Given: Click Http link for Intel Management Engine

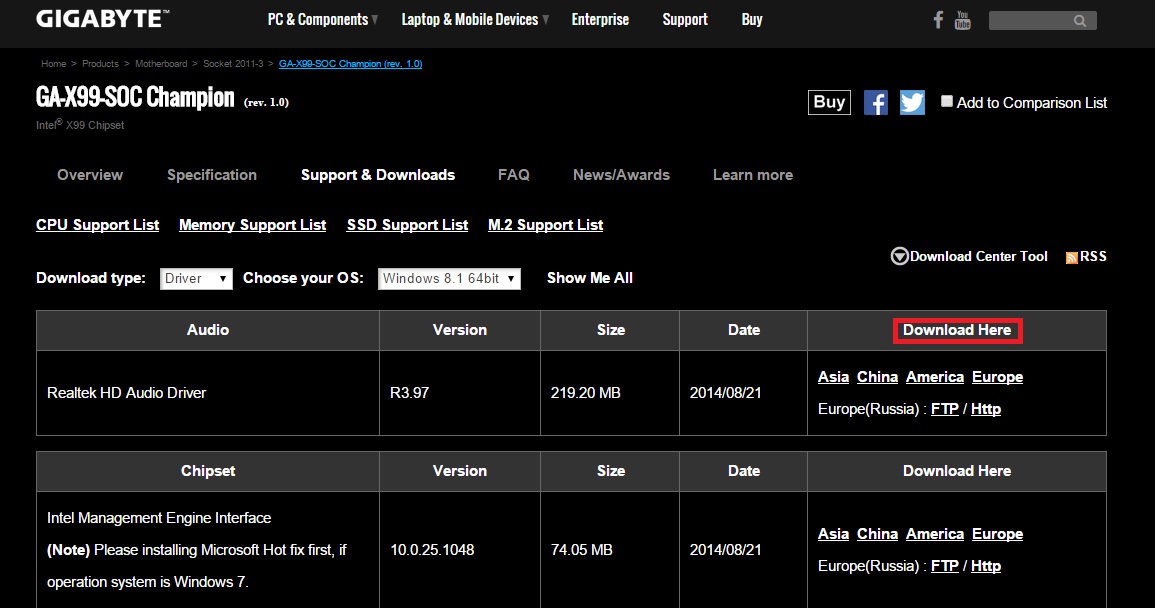Looking at the screenshot, I should [x=986, y=566].
